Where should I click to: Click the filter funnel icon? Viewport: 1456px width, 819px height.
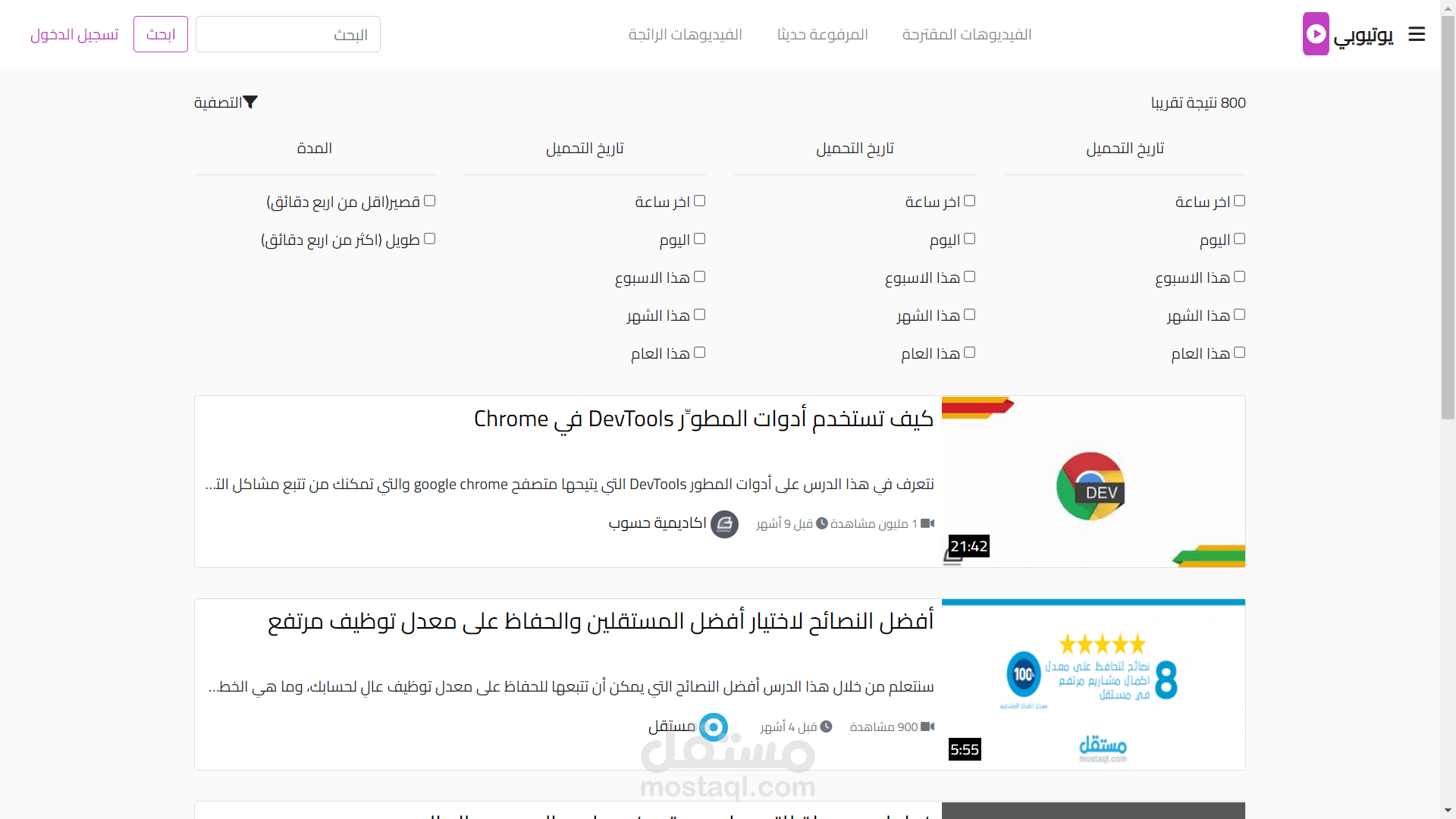pyautogui.click(x=250, y=102)
